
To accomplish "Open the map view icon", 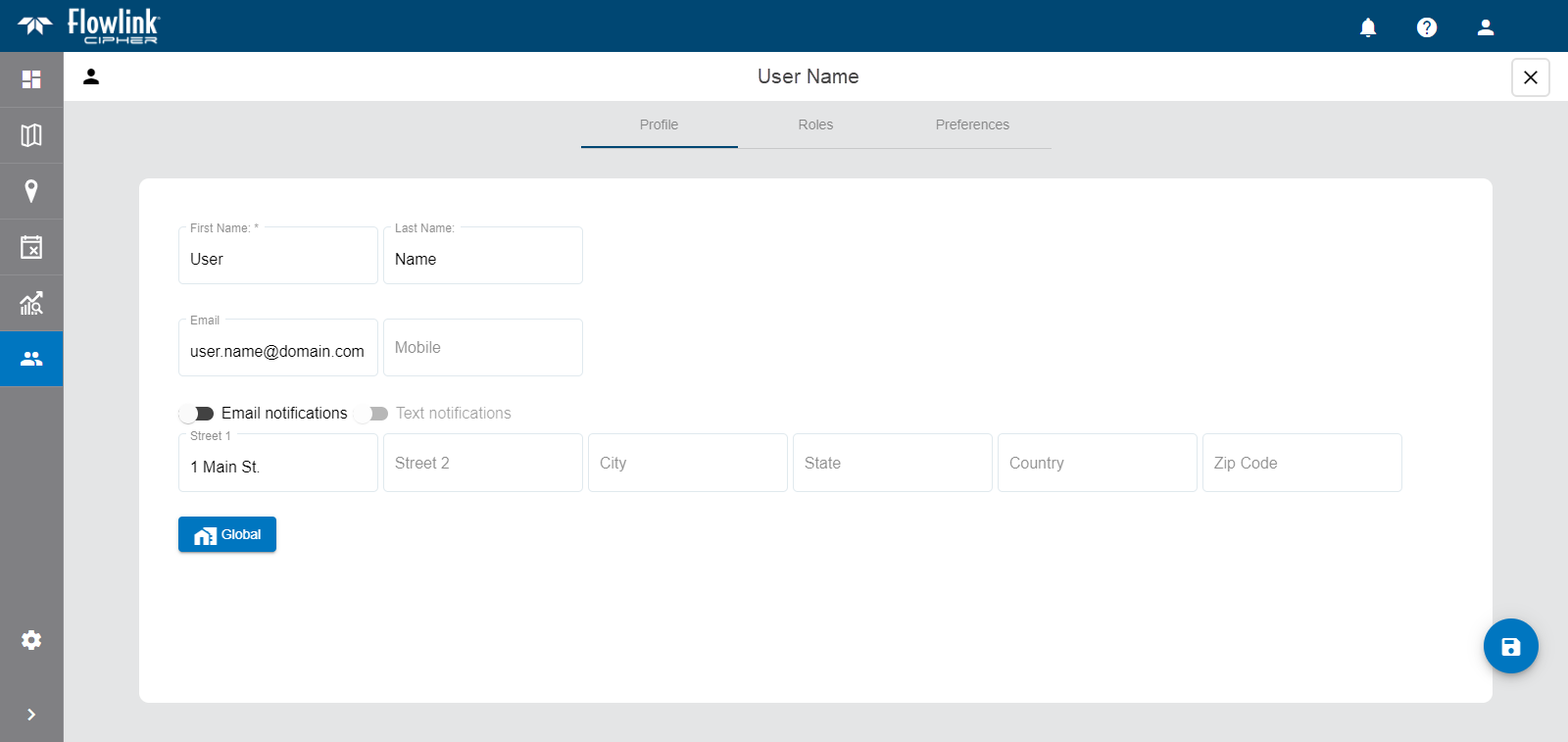I will pos(31,135).
